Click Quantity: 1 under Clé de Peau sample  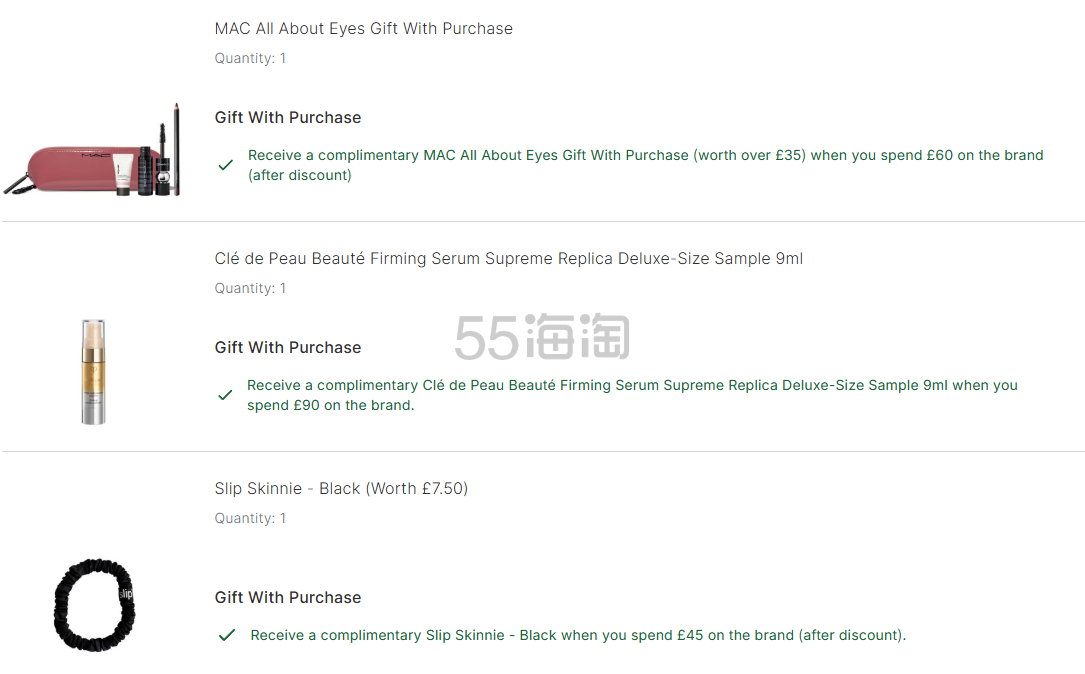250,289
